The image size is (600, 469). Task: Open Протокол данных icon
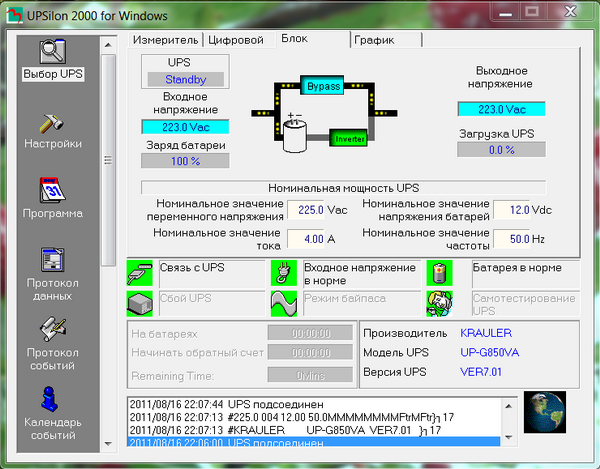pyautogui.click(x=52, y=259)
